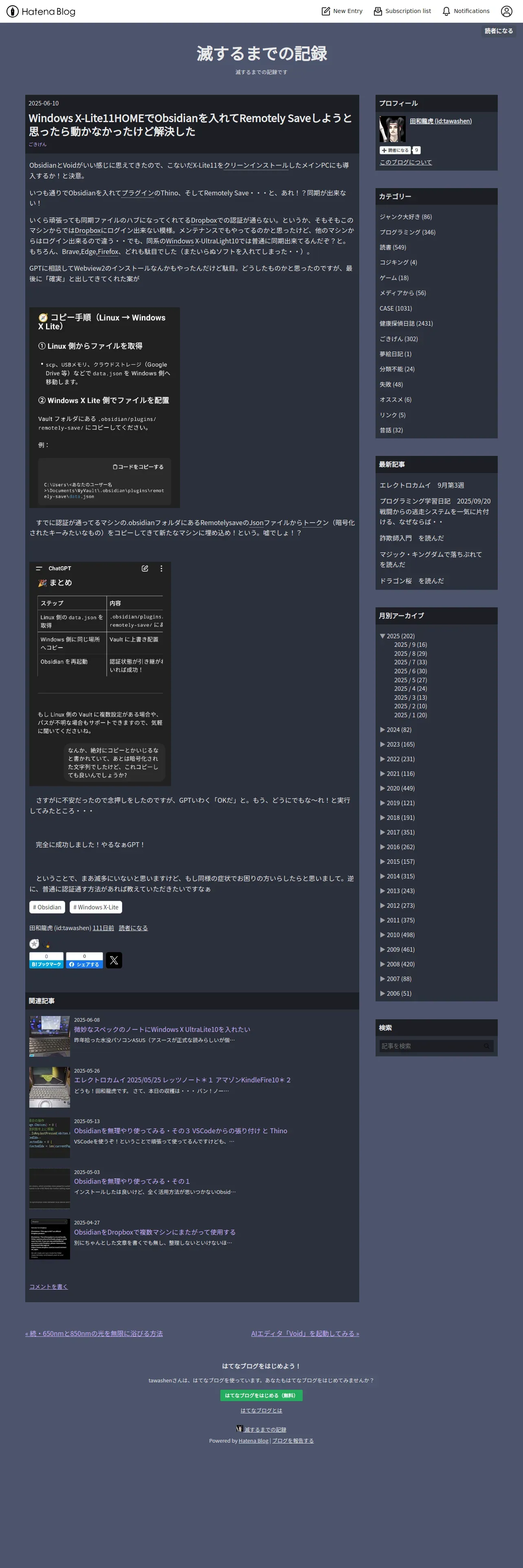Click the thumbnail for the 2025-04-27 related article
Screen dimensions: 523x1568
[49, 1239]
